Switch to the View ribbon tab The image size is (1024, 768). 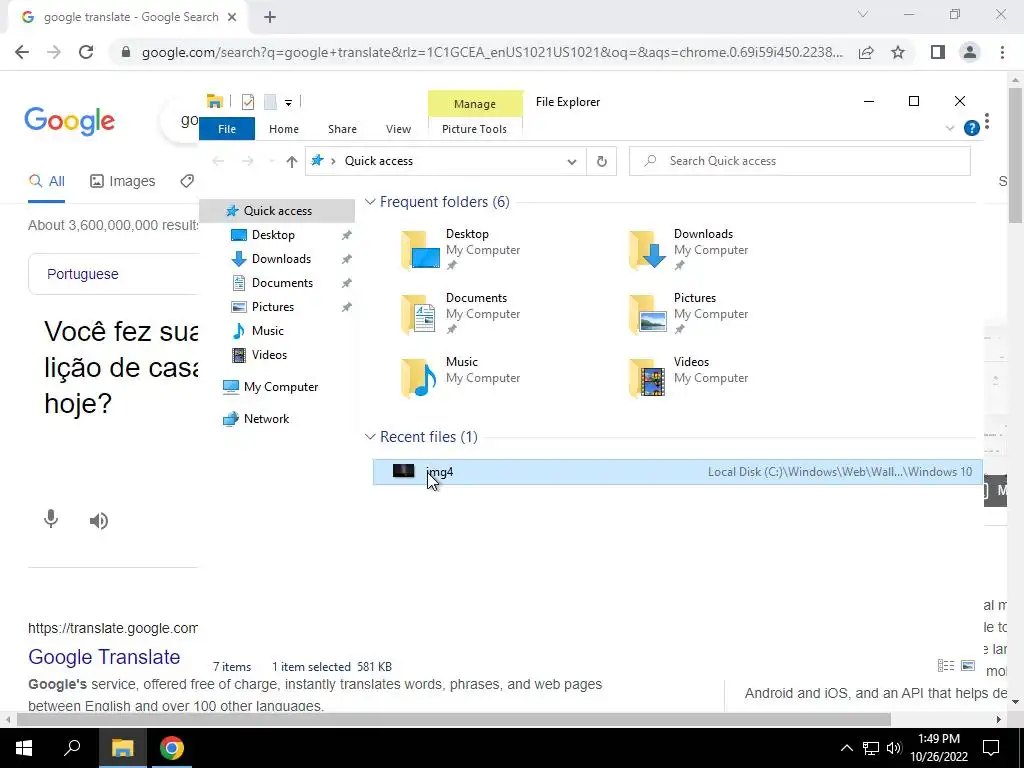(x=398, y=129)
